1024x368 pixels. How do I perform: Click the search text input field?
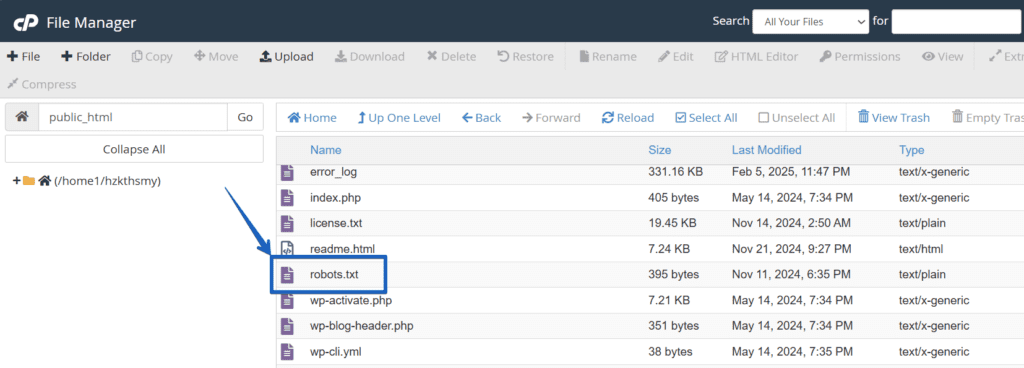(x=957, y=22)
